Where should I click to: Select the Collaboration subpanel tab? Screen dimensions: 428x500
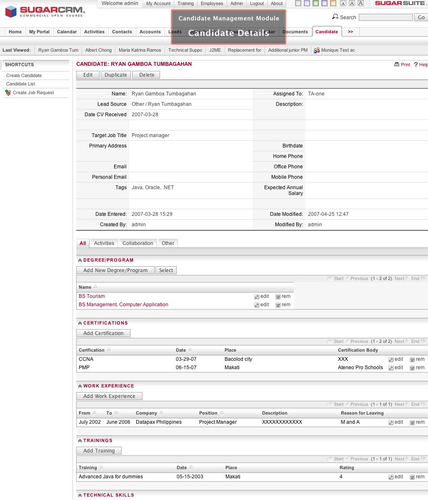tap(138, 243)
